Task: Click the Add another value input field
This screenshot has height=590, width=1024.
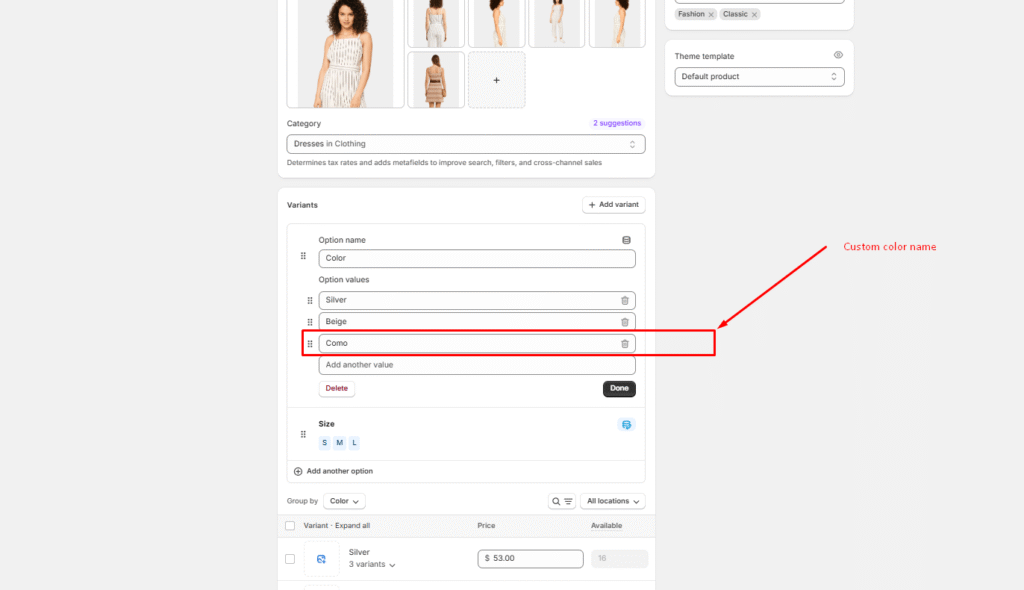Action: (476, 365)
